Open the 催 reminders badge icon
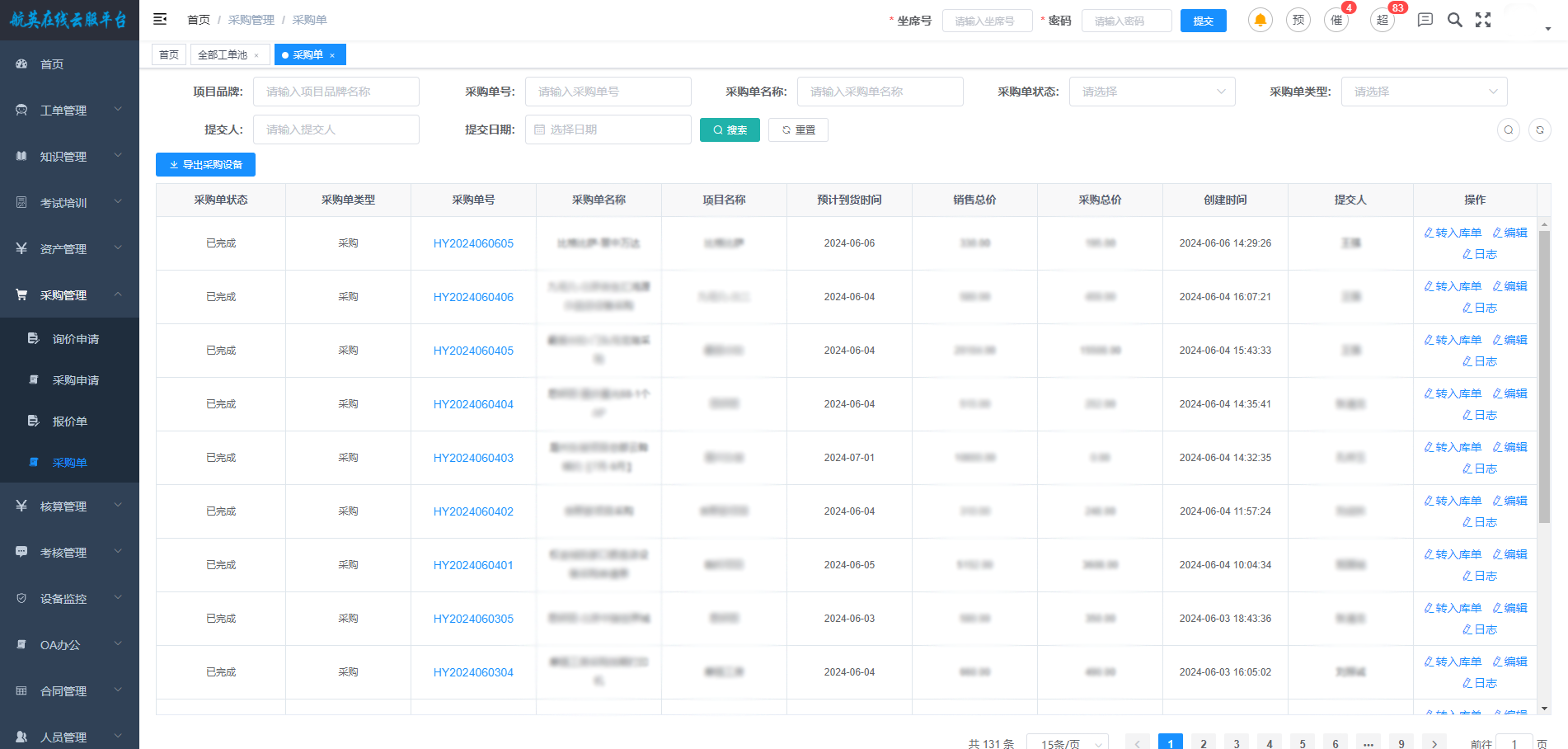 1336,20
